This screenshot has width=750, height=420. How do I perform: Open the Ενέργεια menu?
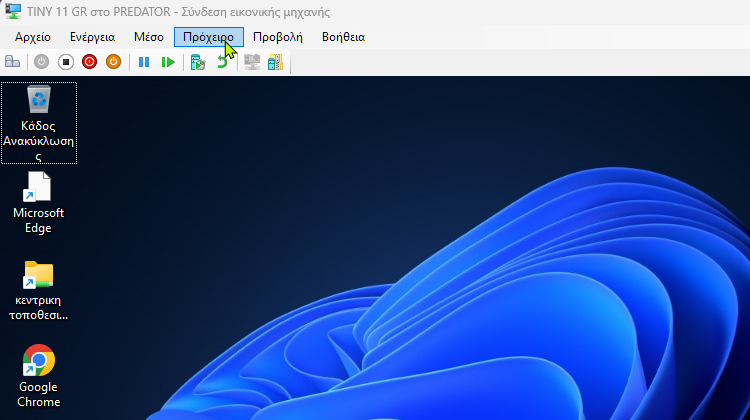92,37
